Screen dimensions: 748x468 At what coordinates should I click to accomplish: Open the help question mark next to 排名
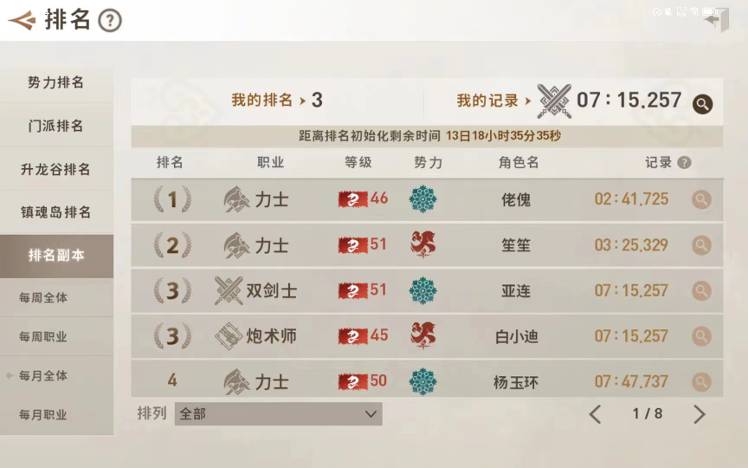110,20
